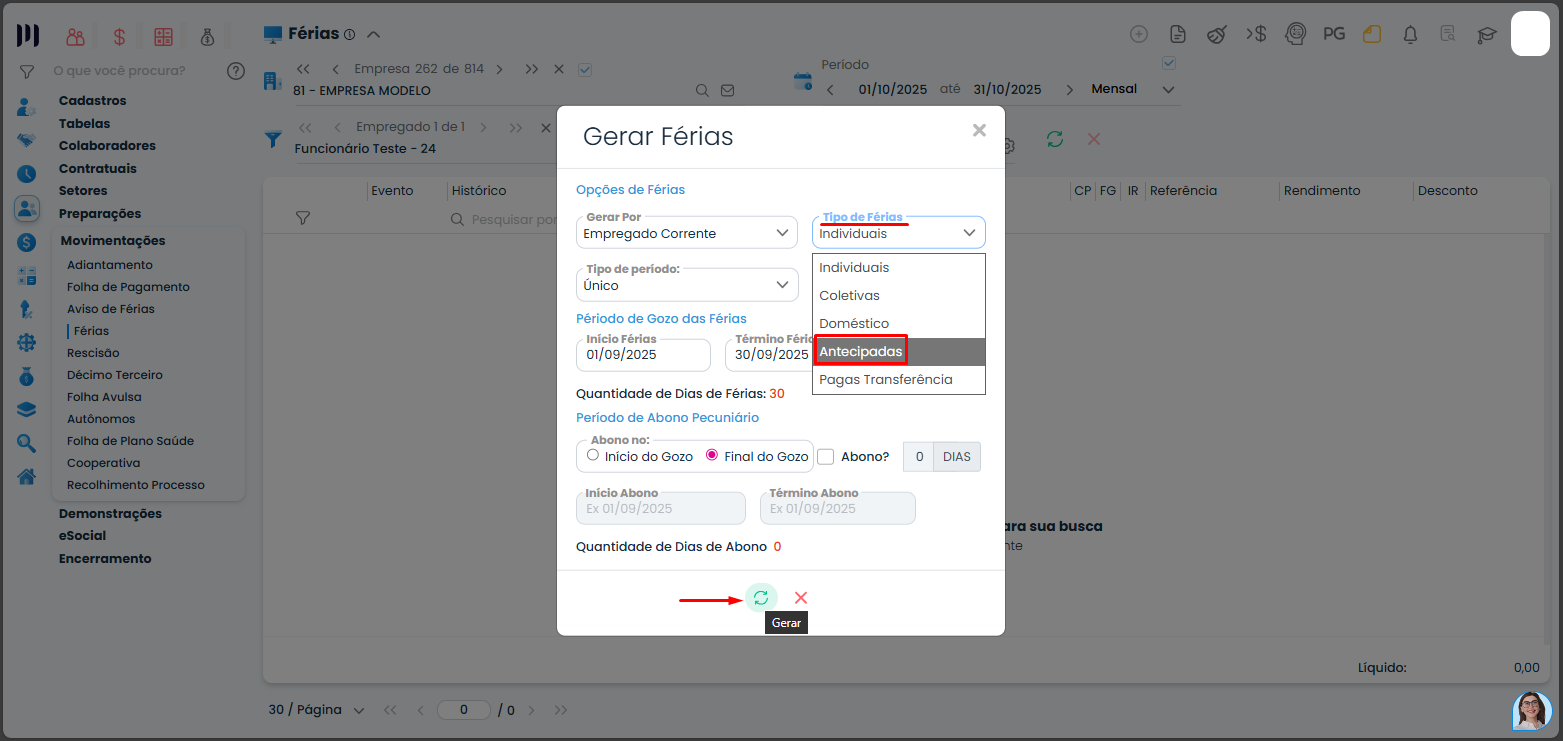Open the chat assistant avatar
The width and height of the screenshot is (1563, 741).
point(1531,710)
